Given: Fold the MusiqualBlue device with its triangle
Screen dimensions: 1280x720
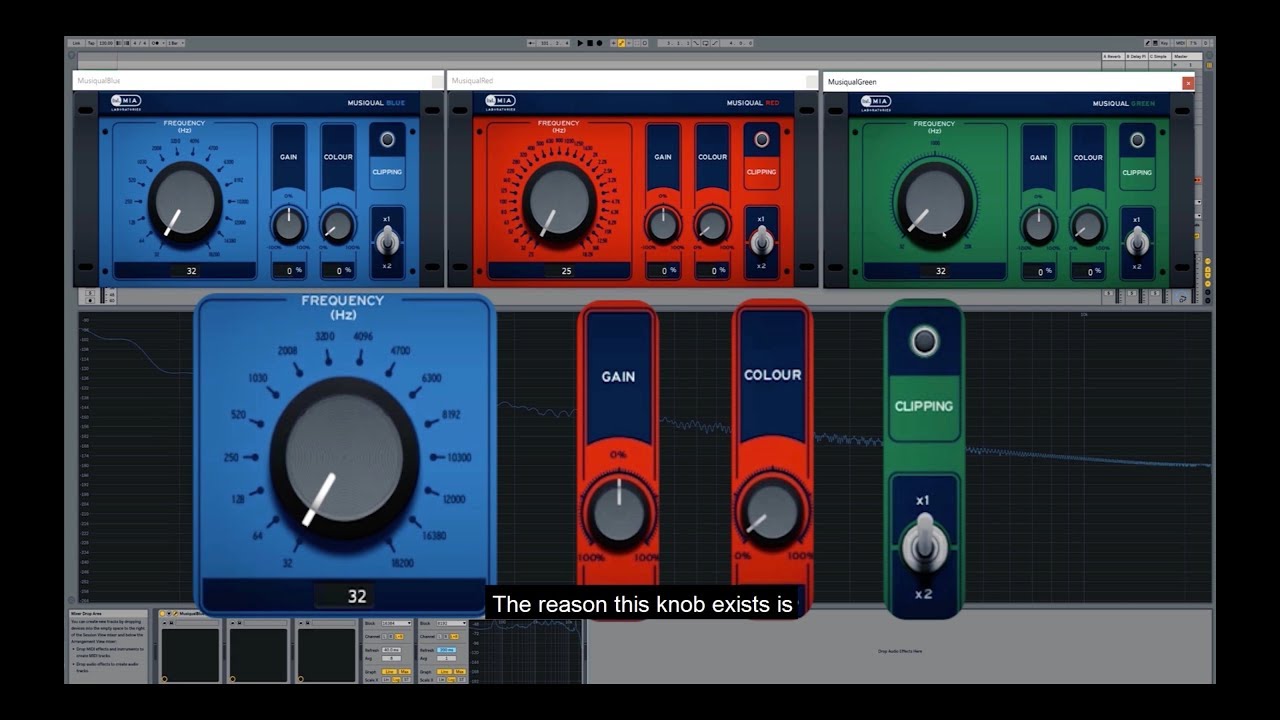Looking at the screenshot, I should [x=169, y=613].
